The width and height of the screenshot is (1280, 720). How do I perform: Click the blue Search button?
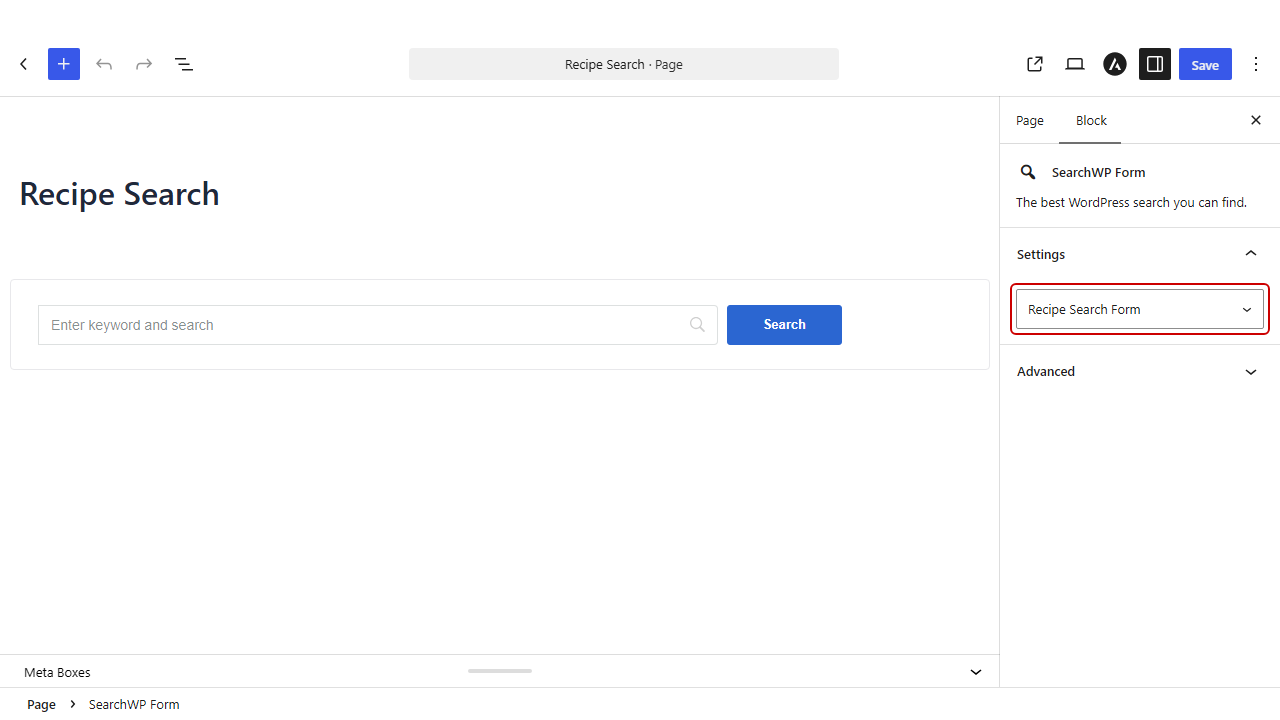point(784,325)
